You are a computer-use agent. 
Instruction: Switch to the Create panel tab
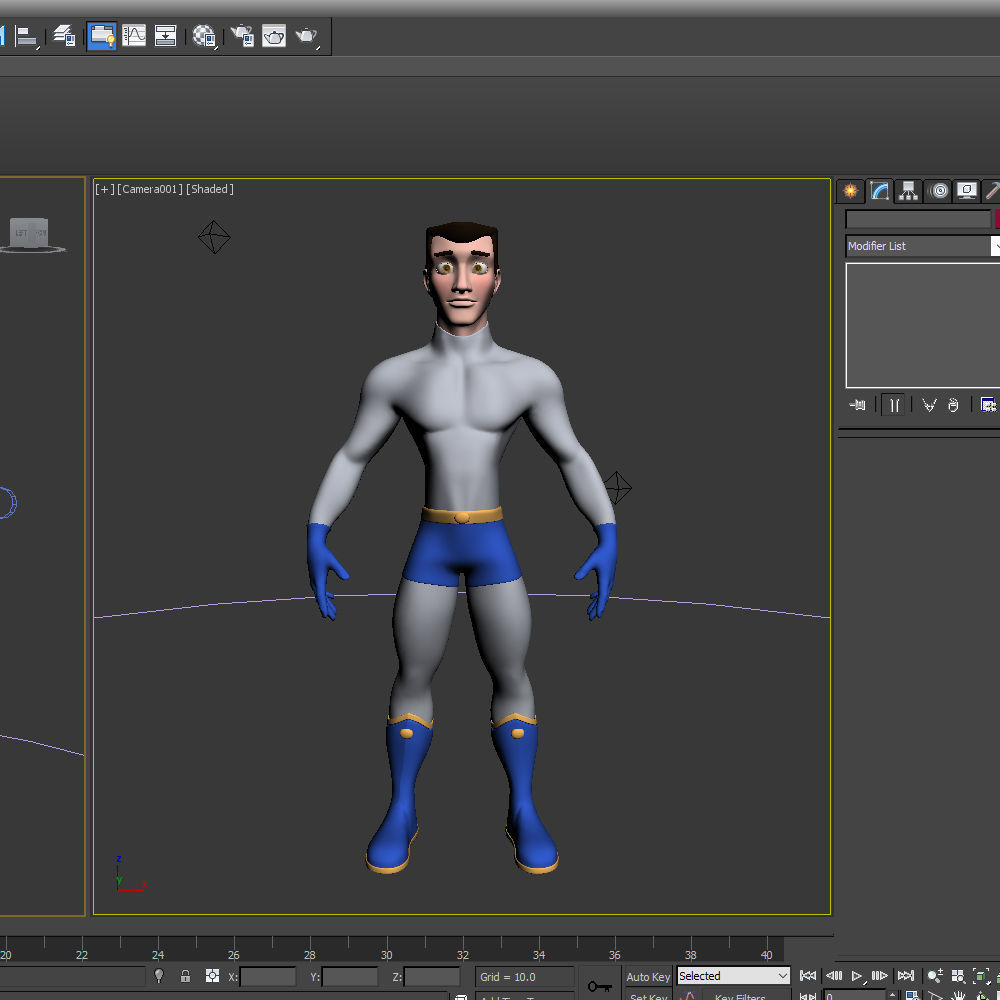tap(850, 191)
